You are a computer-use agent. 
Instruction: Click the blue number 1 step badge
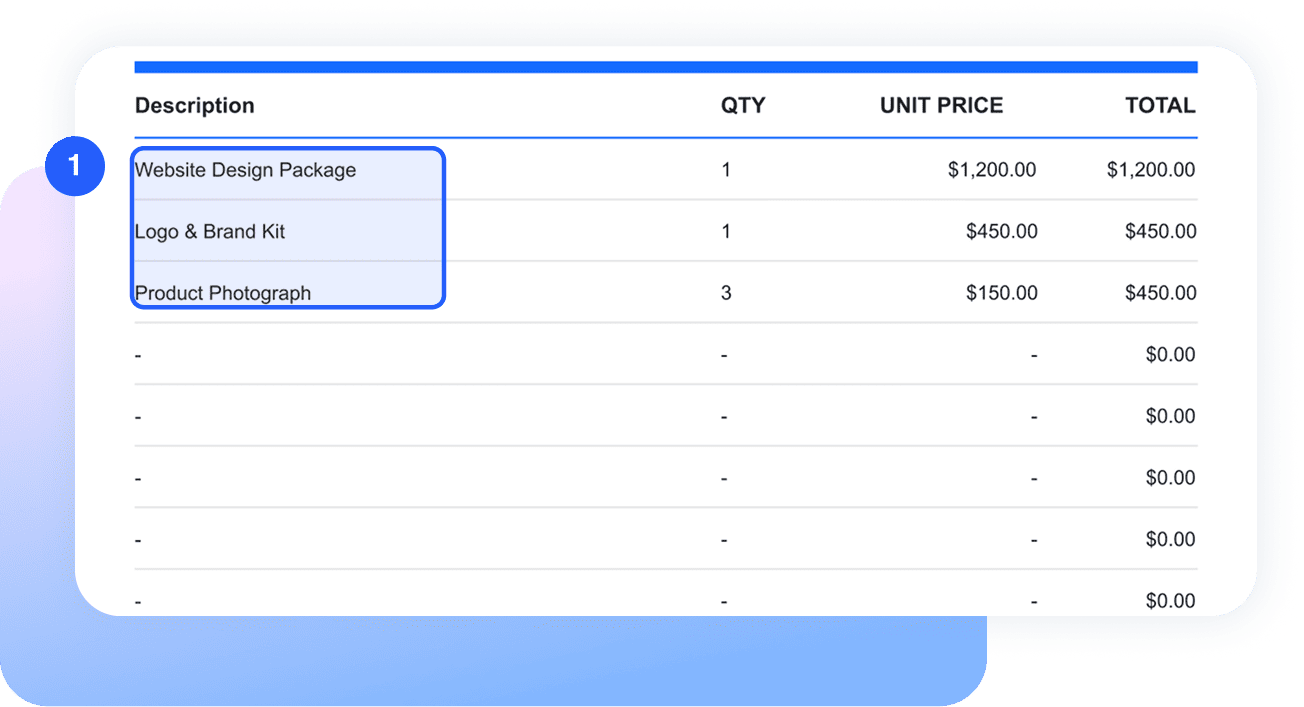[75, 166]
